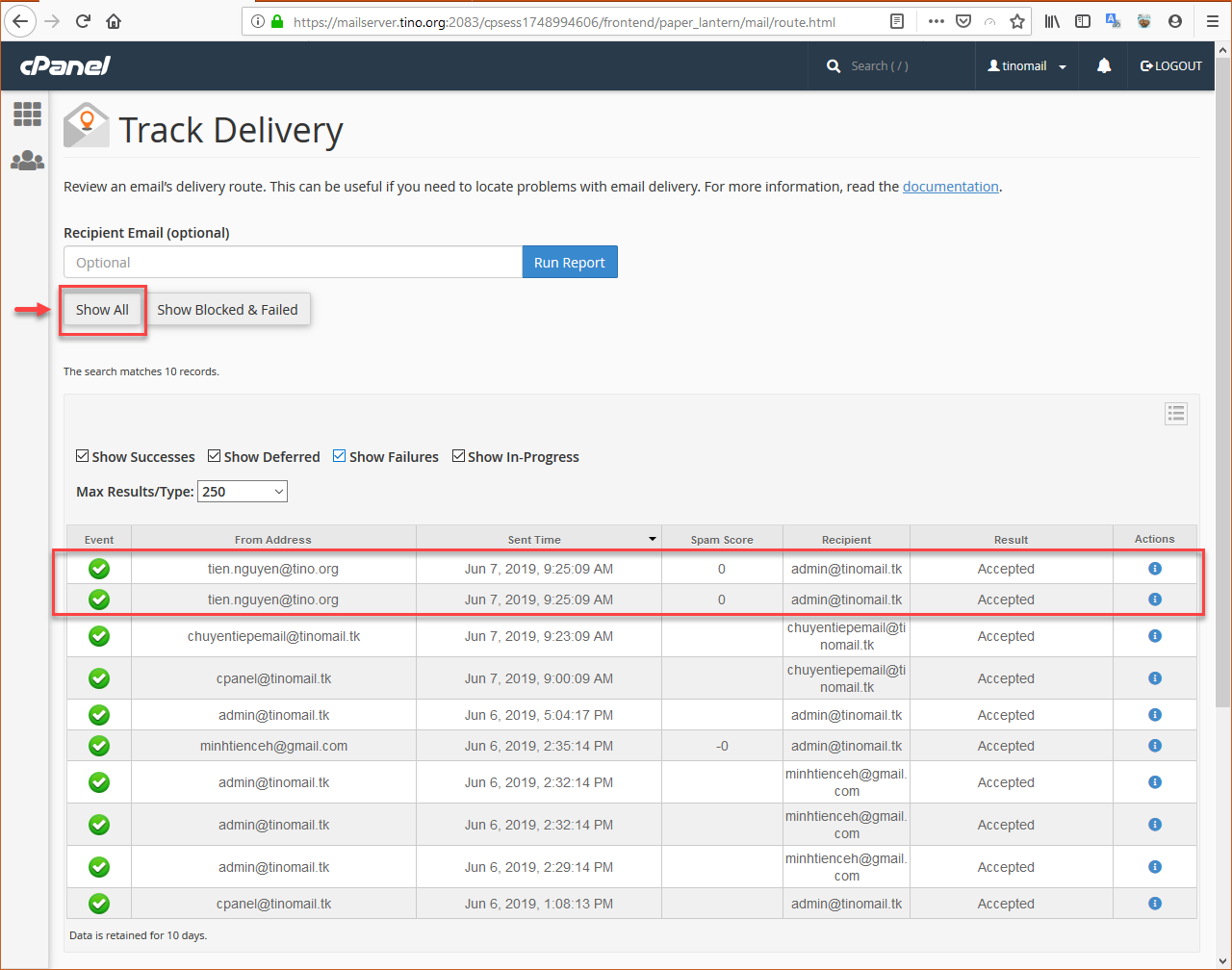Open the User Manager people icon

(27, 161)
